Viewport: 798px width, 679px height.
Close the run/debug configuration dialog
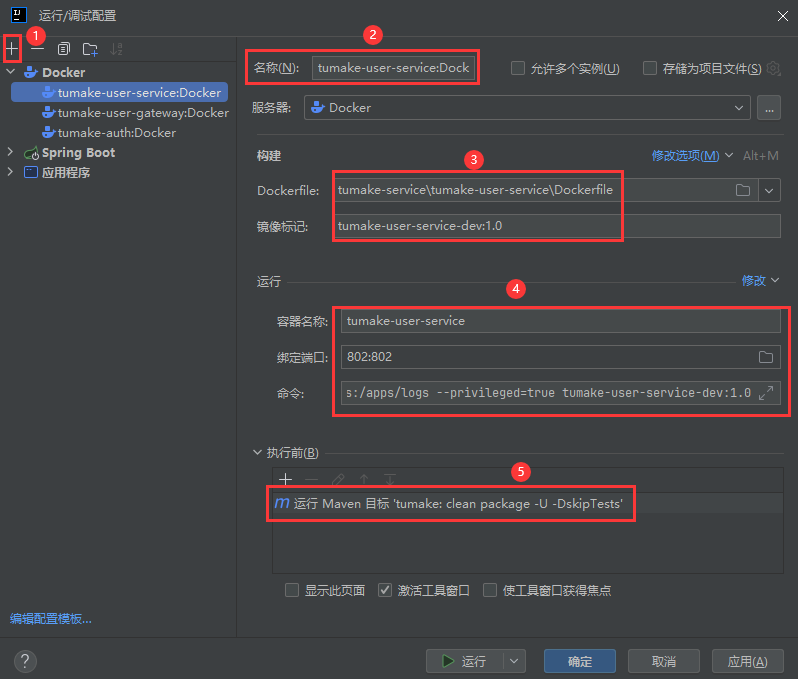[783, 16]
